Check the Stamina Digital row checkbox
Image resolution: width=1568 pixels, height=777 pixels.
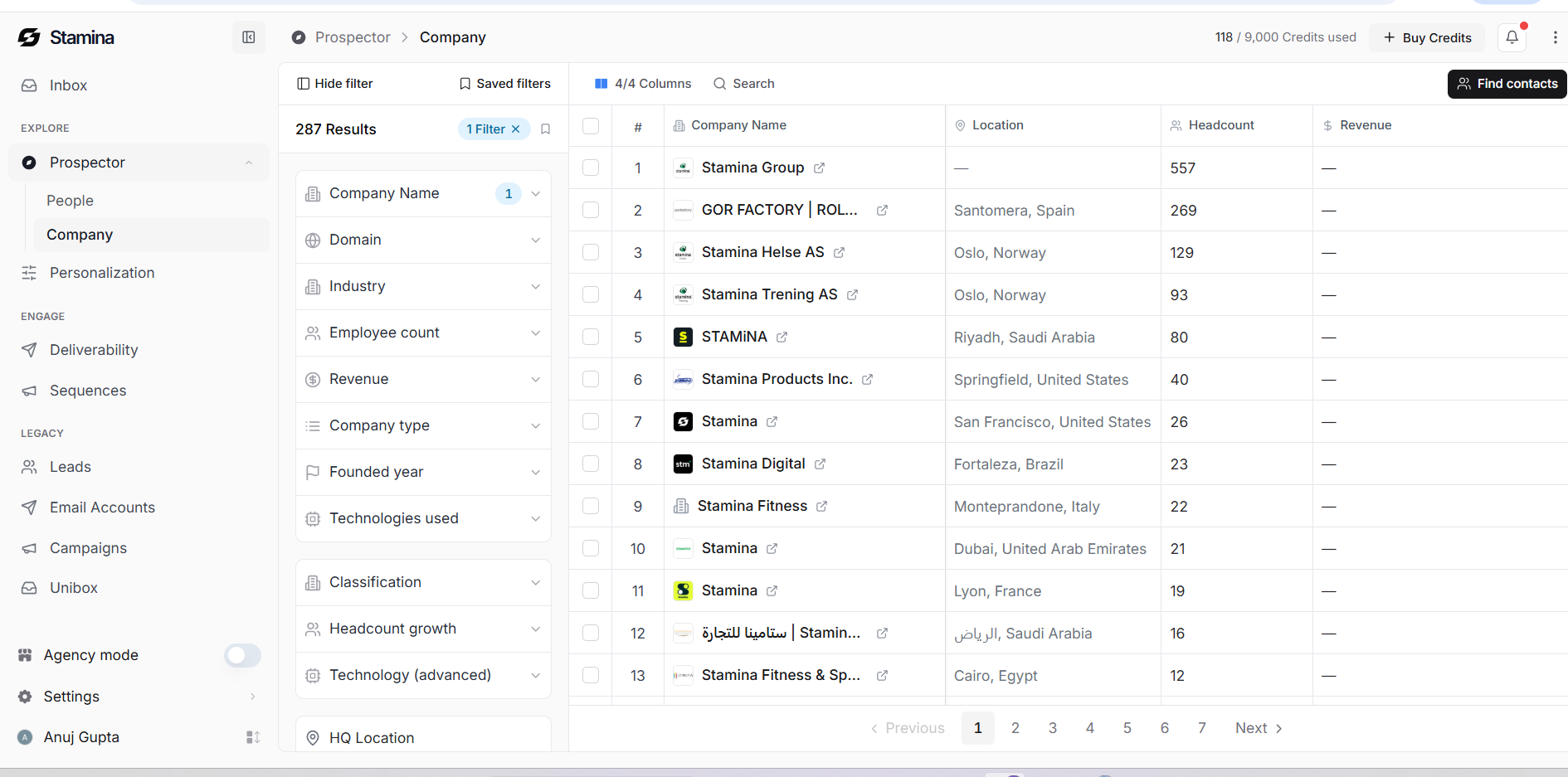pyautogui.click(x=591, y=464)
